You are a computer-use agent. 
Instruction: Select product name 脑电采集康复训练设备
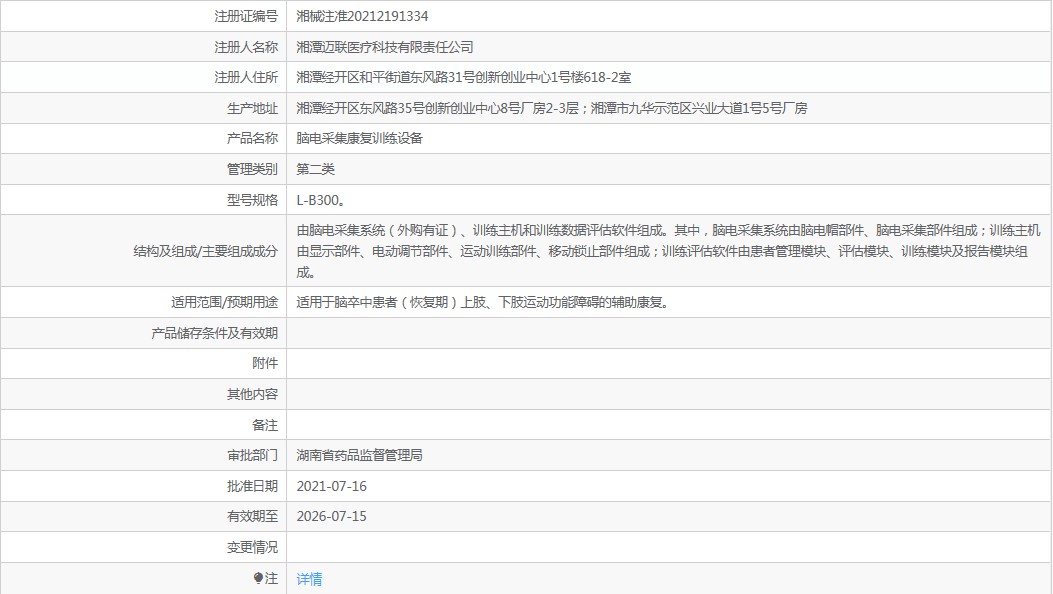click(x=359, y=138)
